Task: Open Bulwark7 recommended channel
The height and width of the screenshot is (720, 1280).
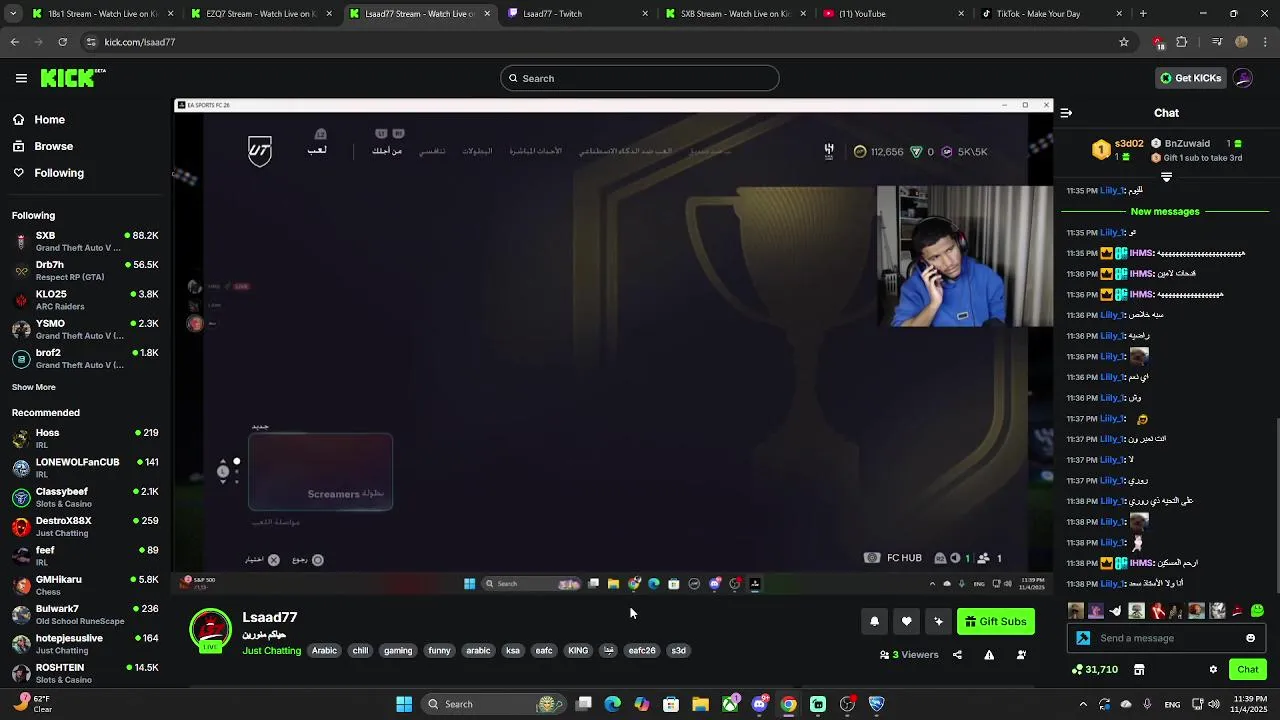Action: 84,614
